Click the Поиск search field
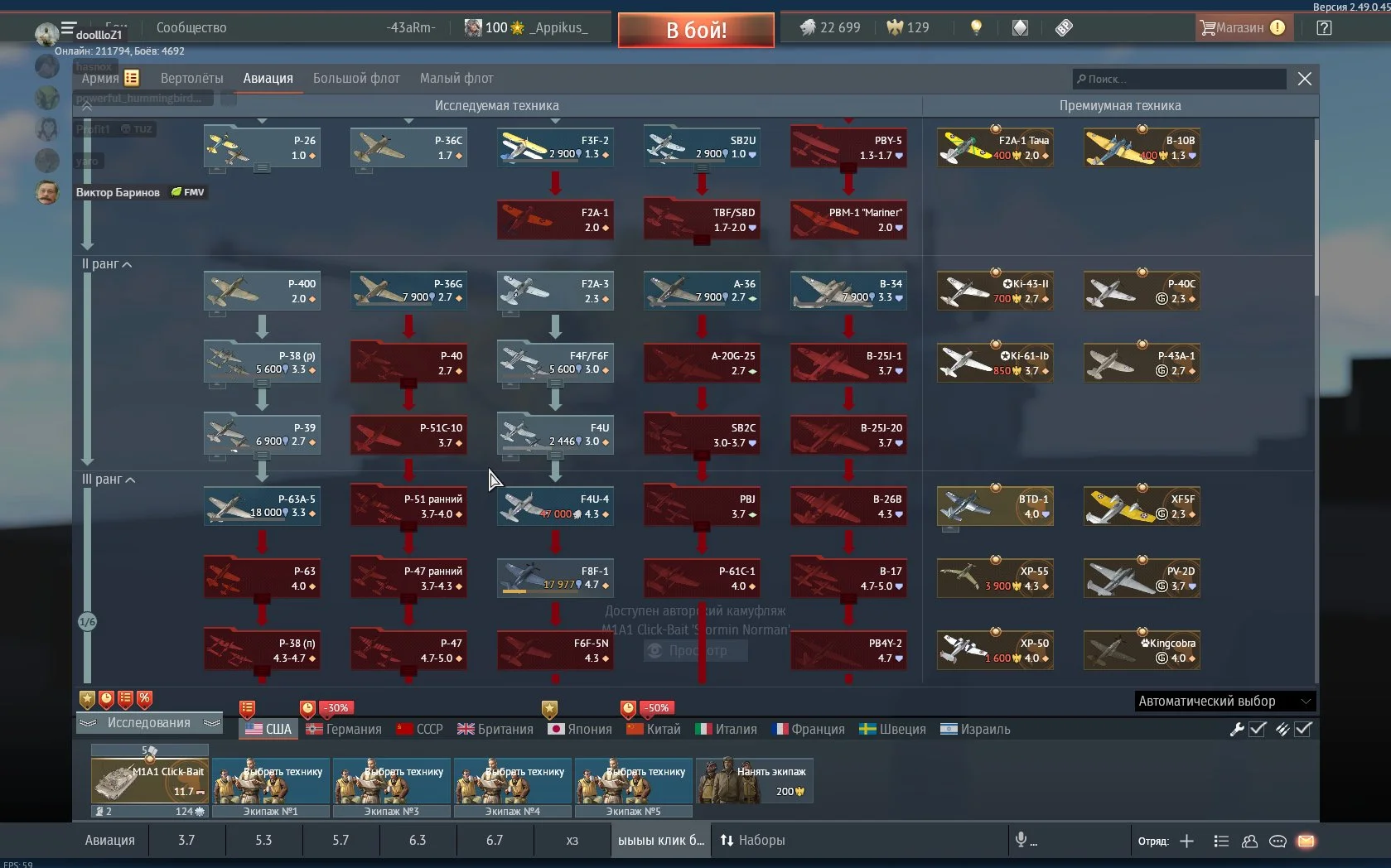This screenshot has width=1391, height=868. [1181, 79]
